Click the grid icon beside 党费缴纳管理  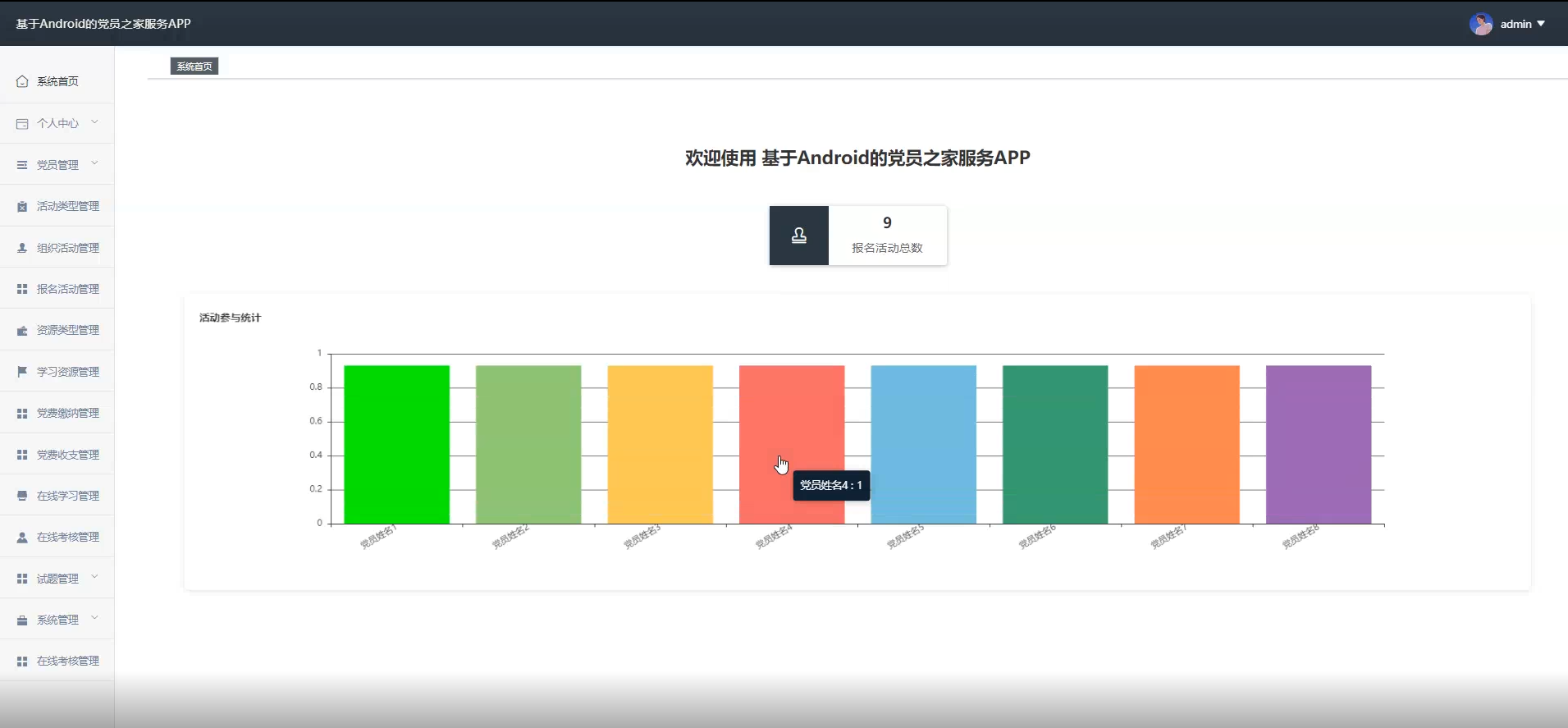pos(22,413)
